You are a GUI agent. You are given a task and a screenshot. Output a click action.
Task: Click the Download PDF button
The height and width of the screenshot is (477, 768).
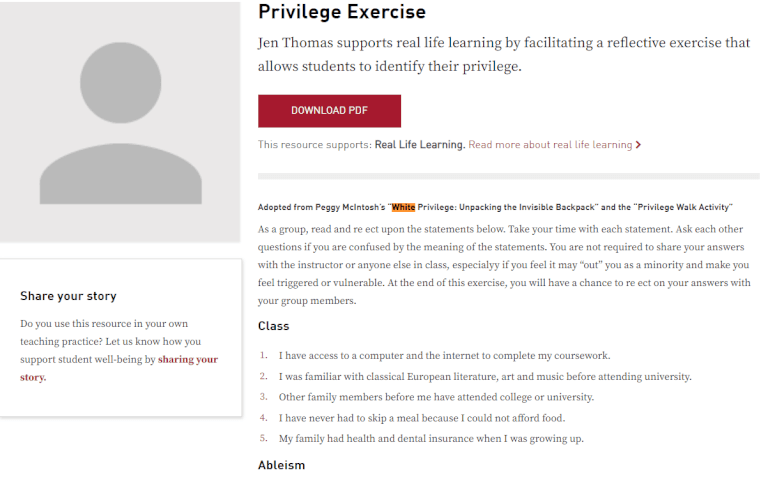(x=329, y=111)
